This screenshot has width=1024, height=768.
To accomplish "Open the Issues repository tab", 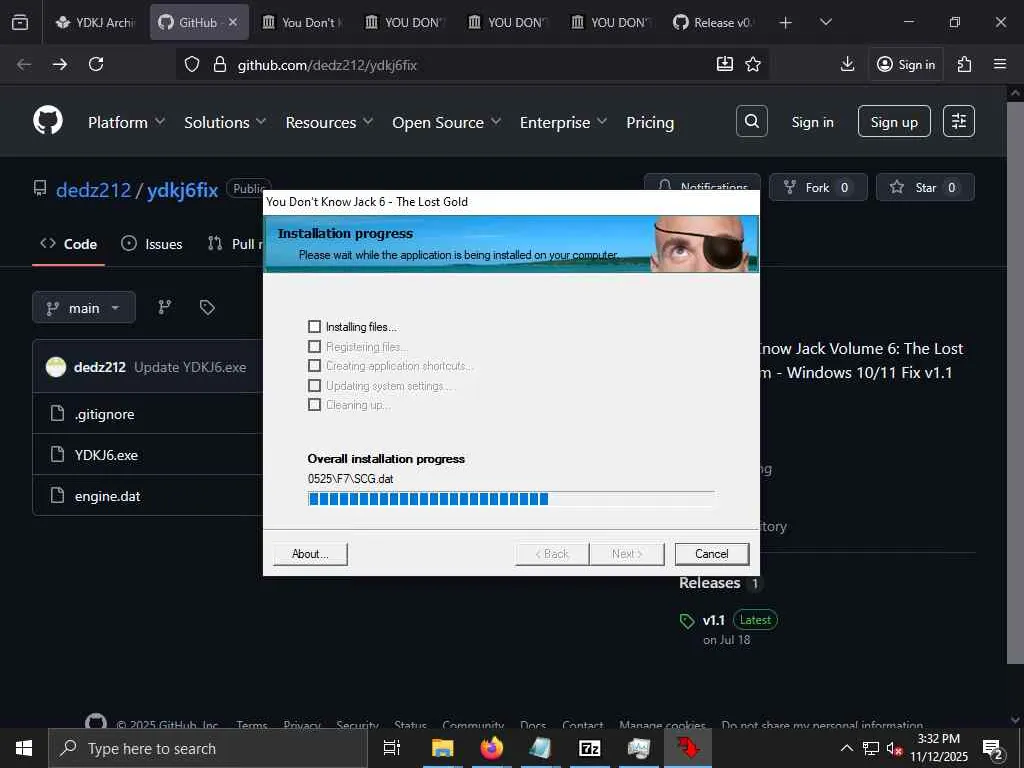I will click(152, 244).
